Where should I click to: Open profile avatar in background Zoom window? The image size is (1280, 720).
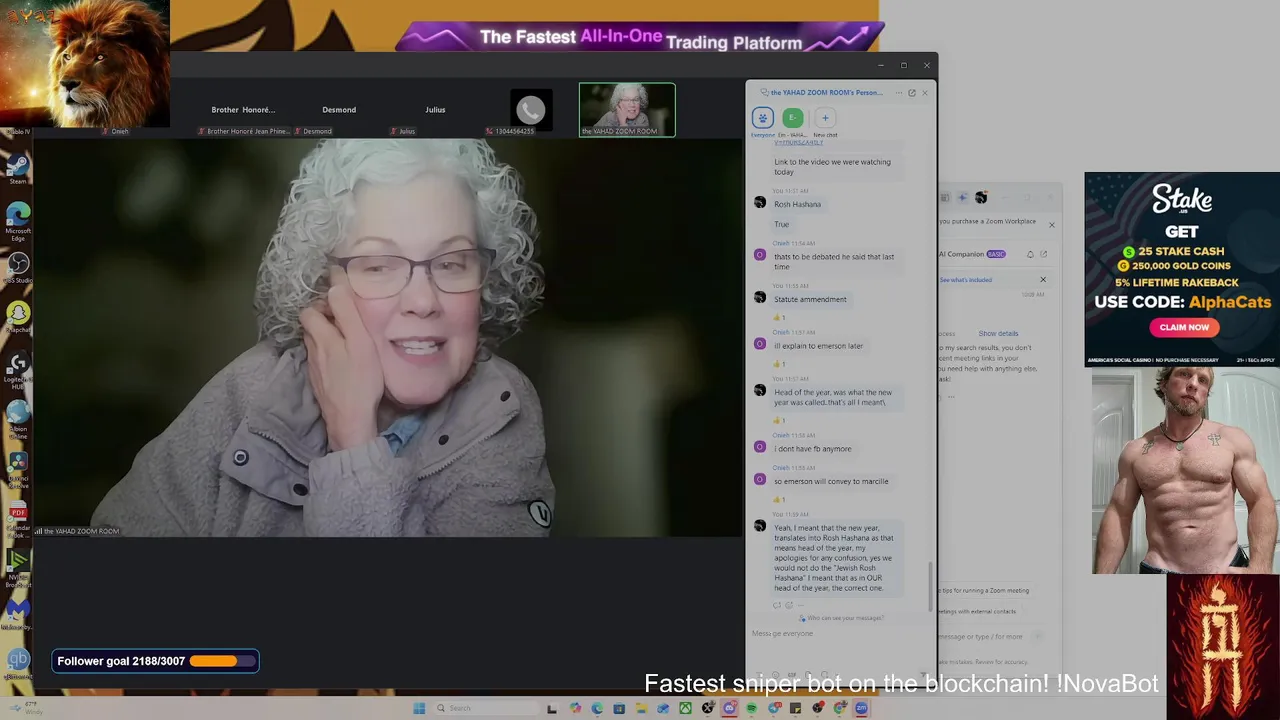tap(981, 197)
